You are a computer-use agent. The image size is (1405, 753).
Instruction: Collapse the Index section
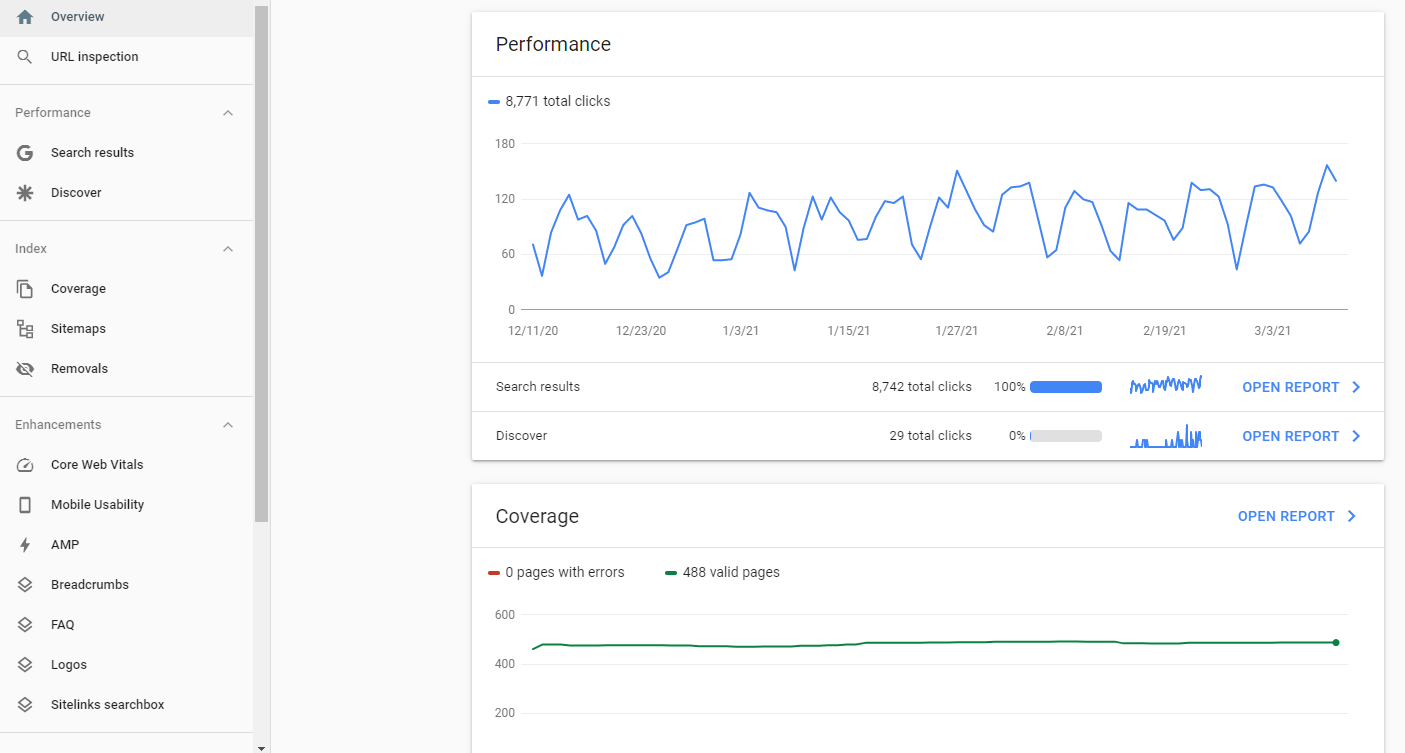[228, 248]
